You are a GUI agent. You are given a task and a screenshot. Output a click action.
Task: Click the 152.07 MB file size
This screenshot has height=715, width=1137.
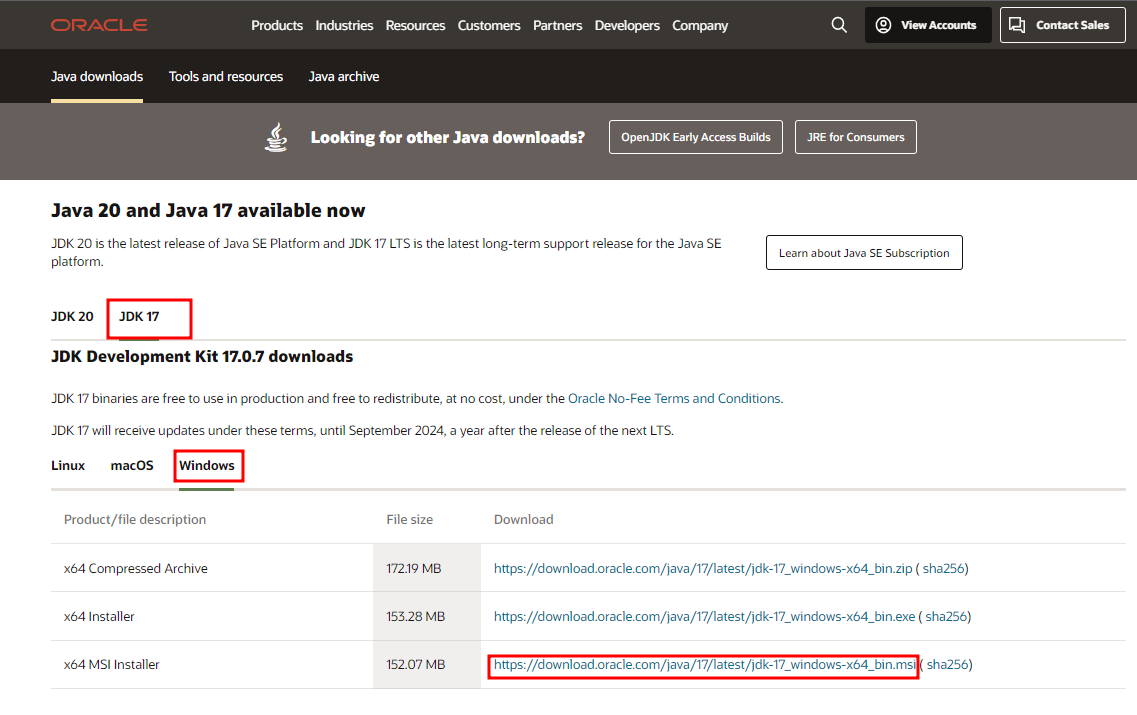click(x=415, y=664)
